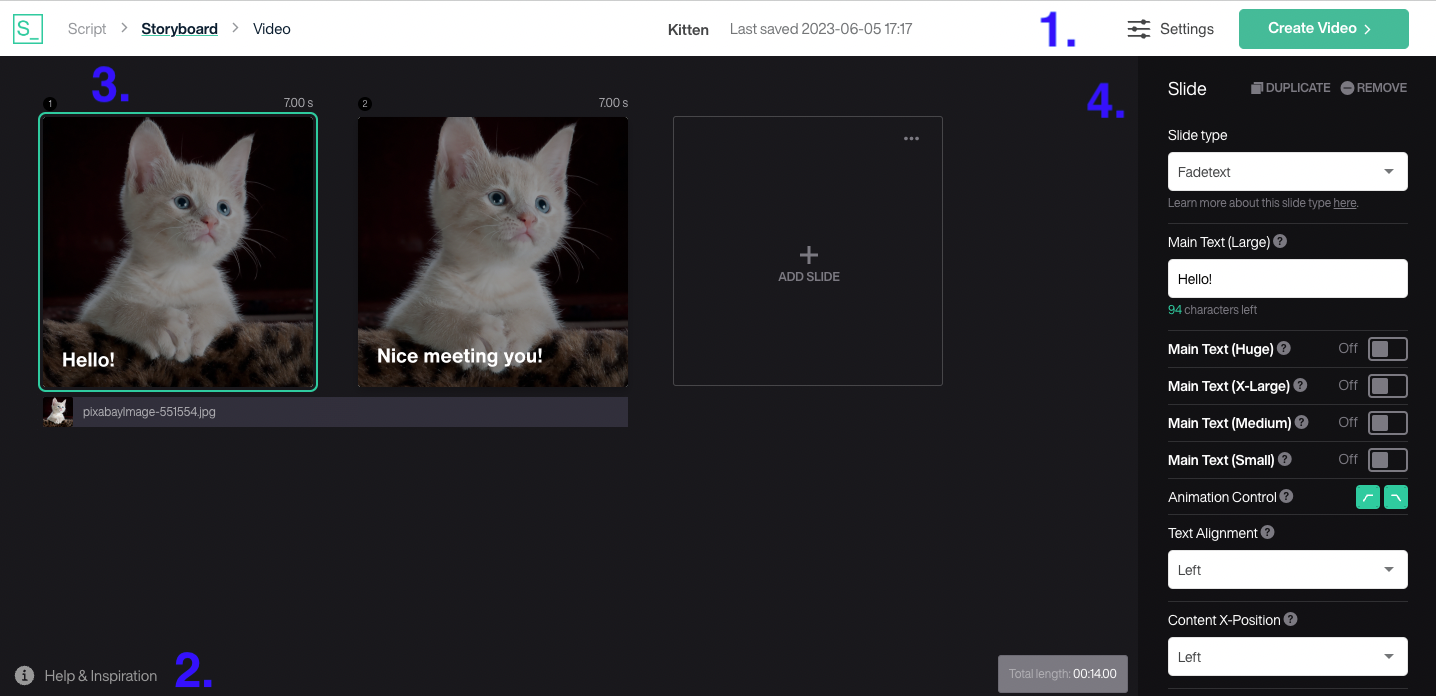Screen dimensions: 1436x696
Task: Open the slide type 'here' link
Action: tap(1344, 202)
